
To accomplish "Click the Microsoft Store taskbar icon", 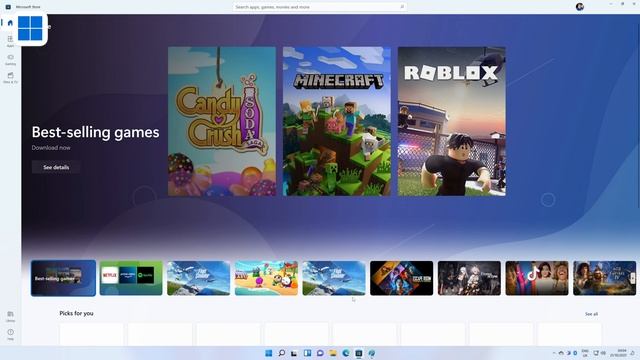I will (359, 353).
